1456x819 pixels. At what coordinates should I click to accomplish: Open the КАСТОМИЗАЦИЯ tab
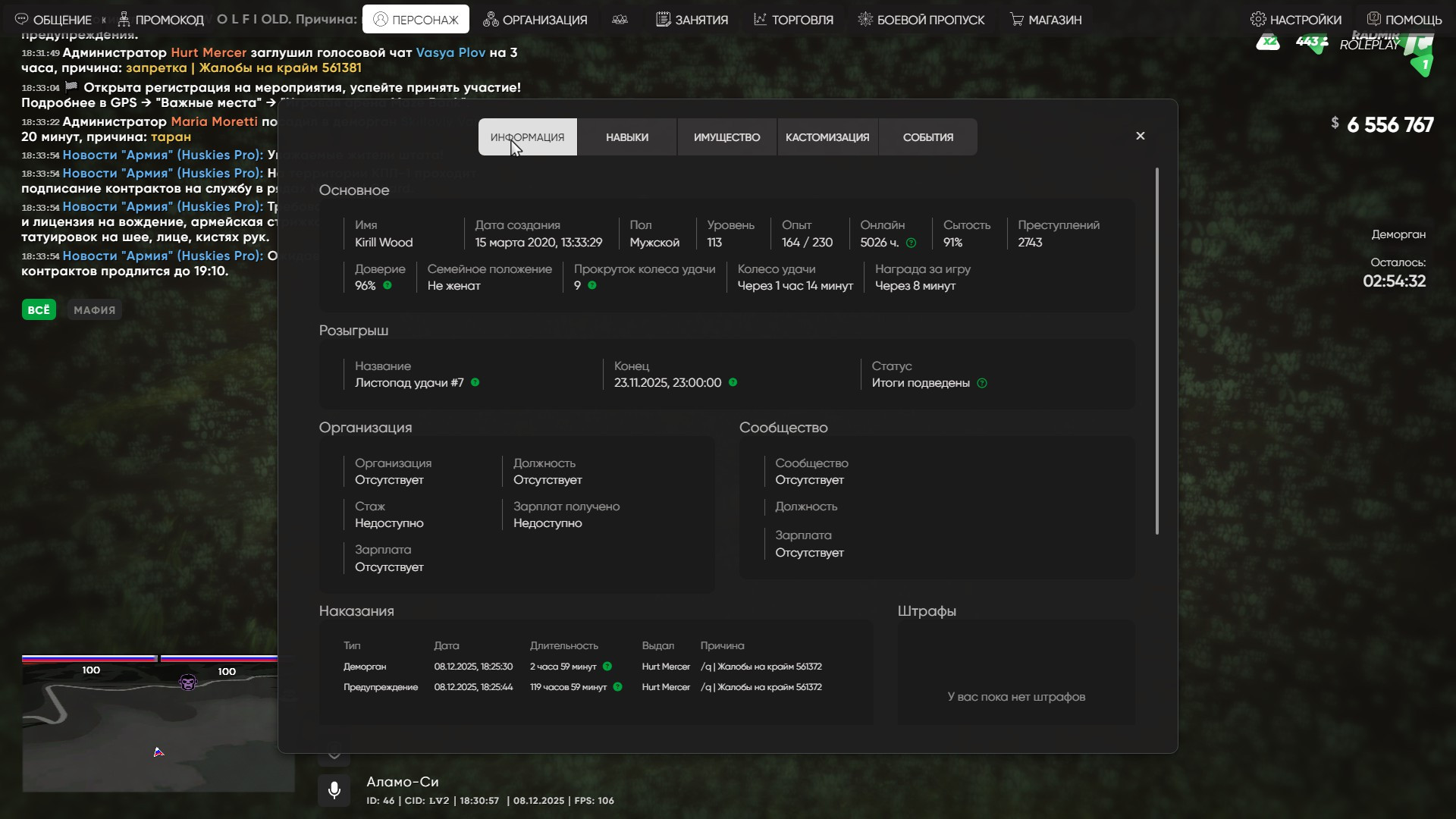827,137
